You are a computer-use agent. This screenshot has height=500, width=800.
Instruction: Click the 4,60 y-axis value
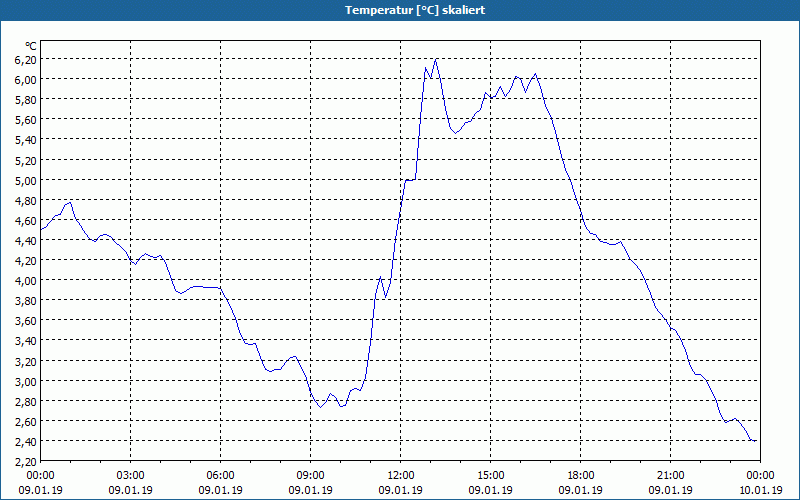point(26,220)
